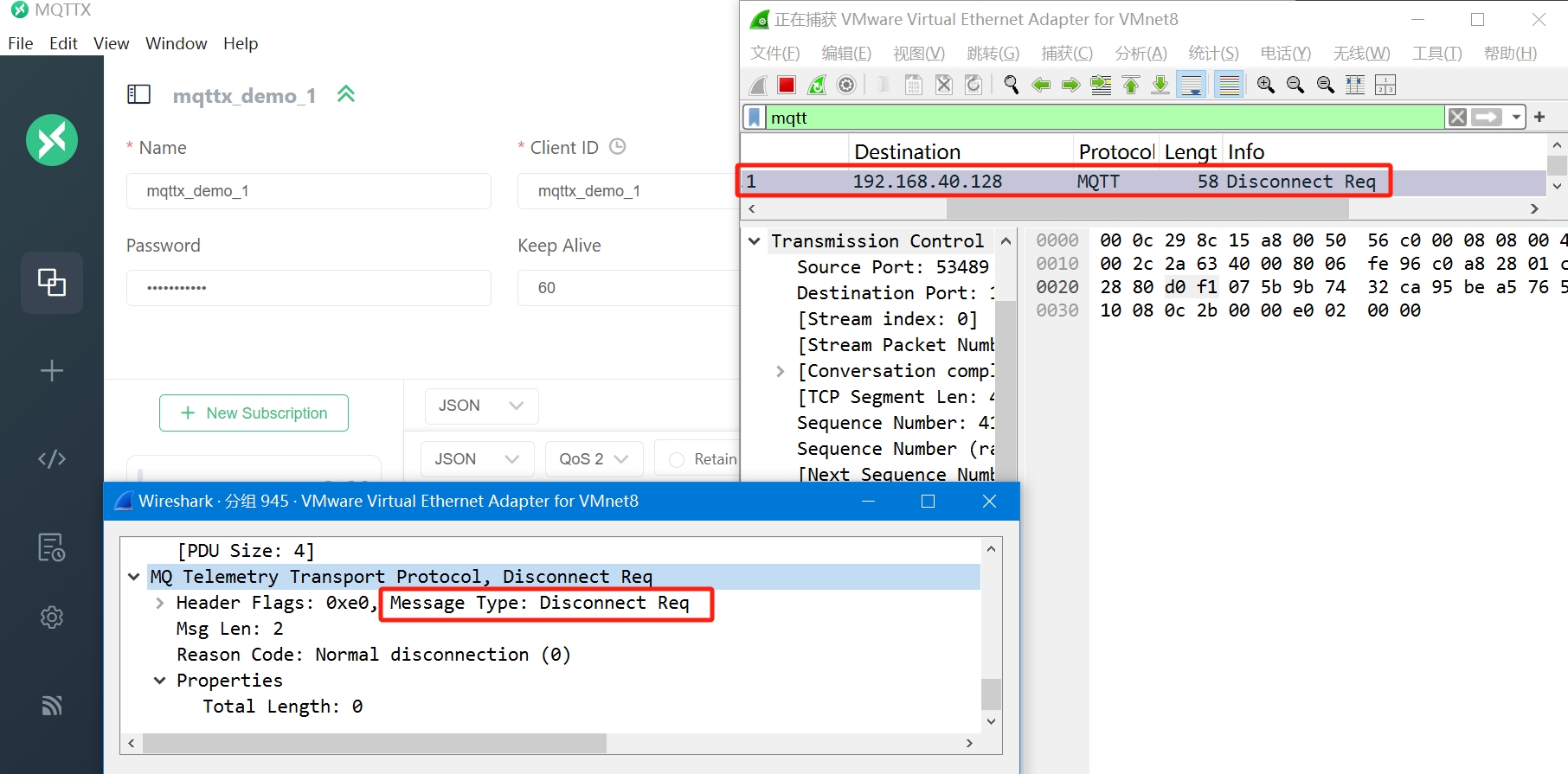Go forward in packet history
This screenshot has width=1568, height=774.
(x=1070, y=85)
